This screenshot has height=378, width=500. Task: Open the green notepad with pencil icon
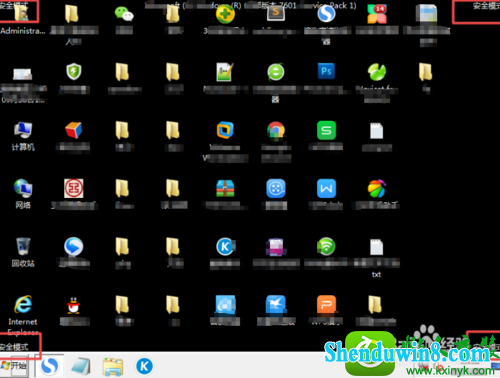click(x=225, y=72)
